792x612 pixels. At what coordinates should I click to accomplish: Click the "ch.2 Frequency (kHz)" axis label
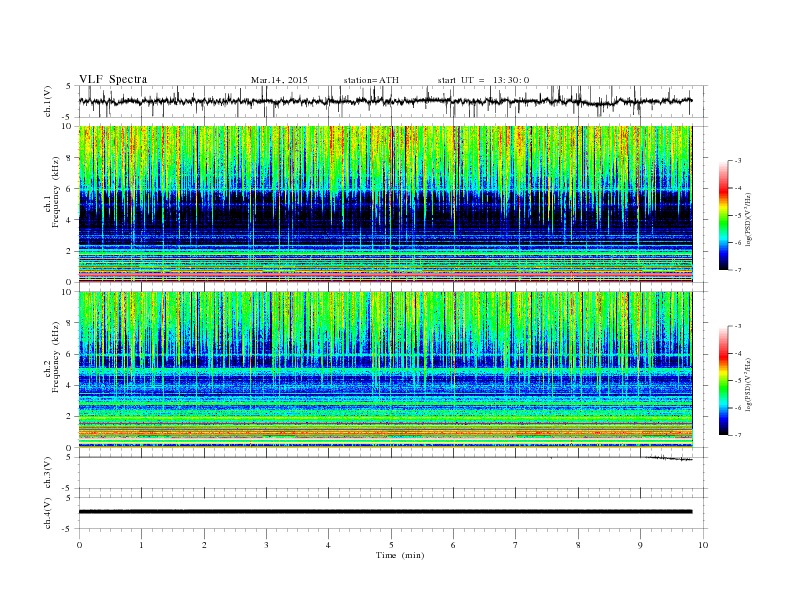point(51,356)
